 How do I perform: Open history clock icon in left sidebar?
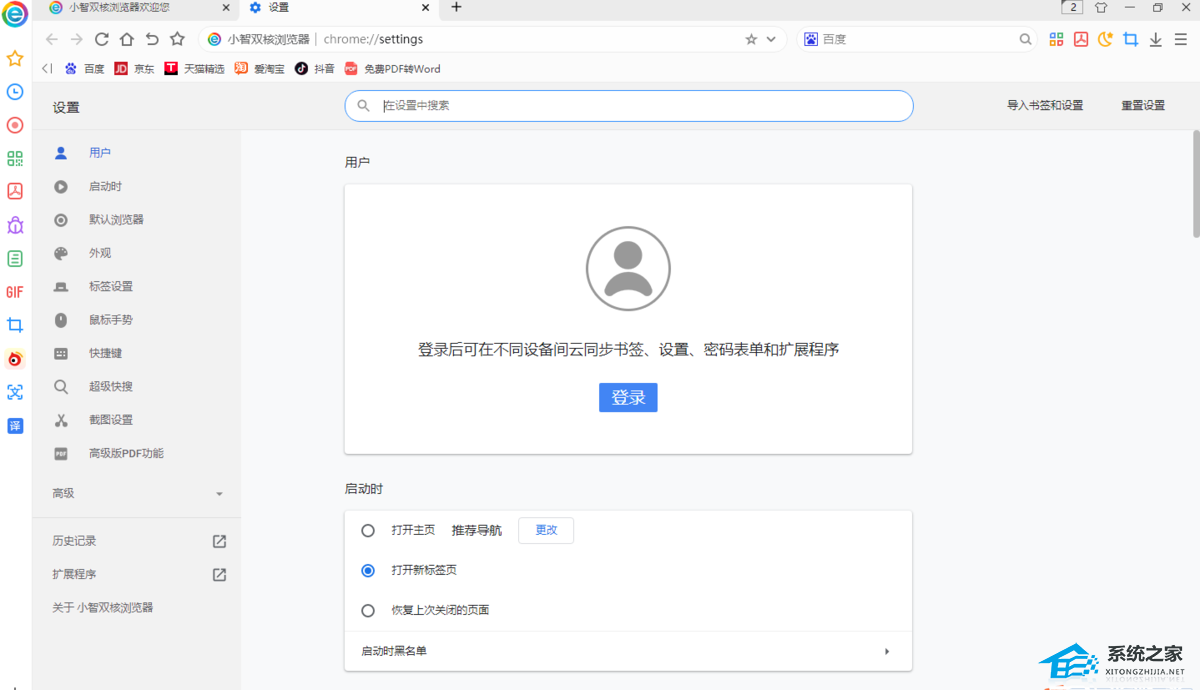tap(15, 92)
